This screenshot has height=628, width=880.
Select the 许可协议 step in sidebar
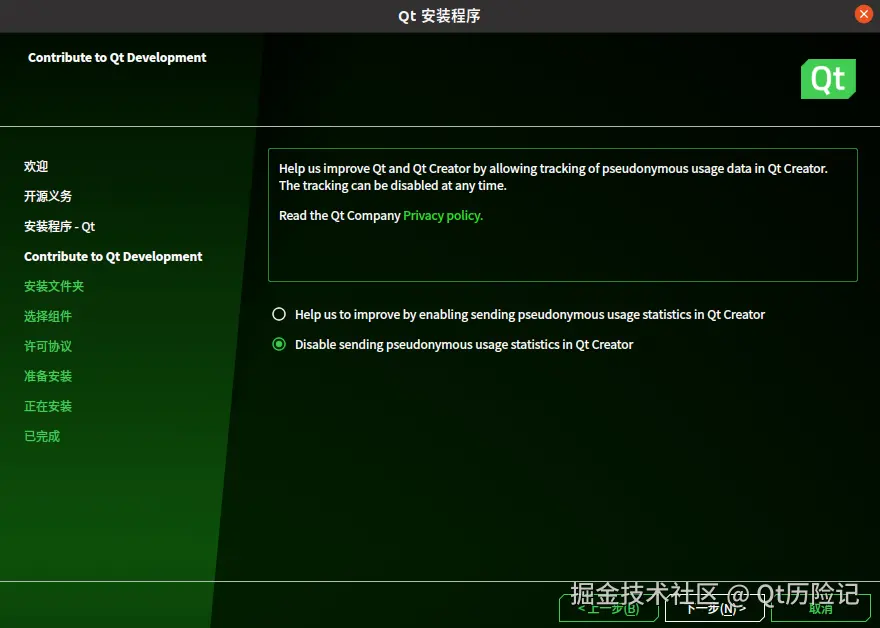coord(48,346)
